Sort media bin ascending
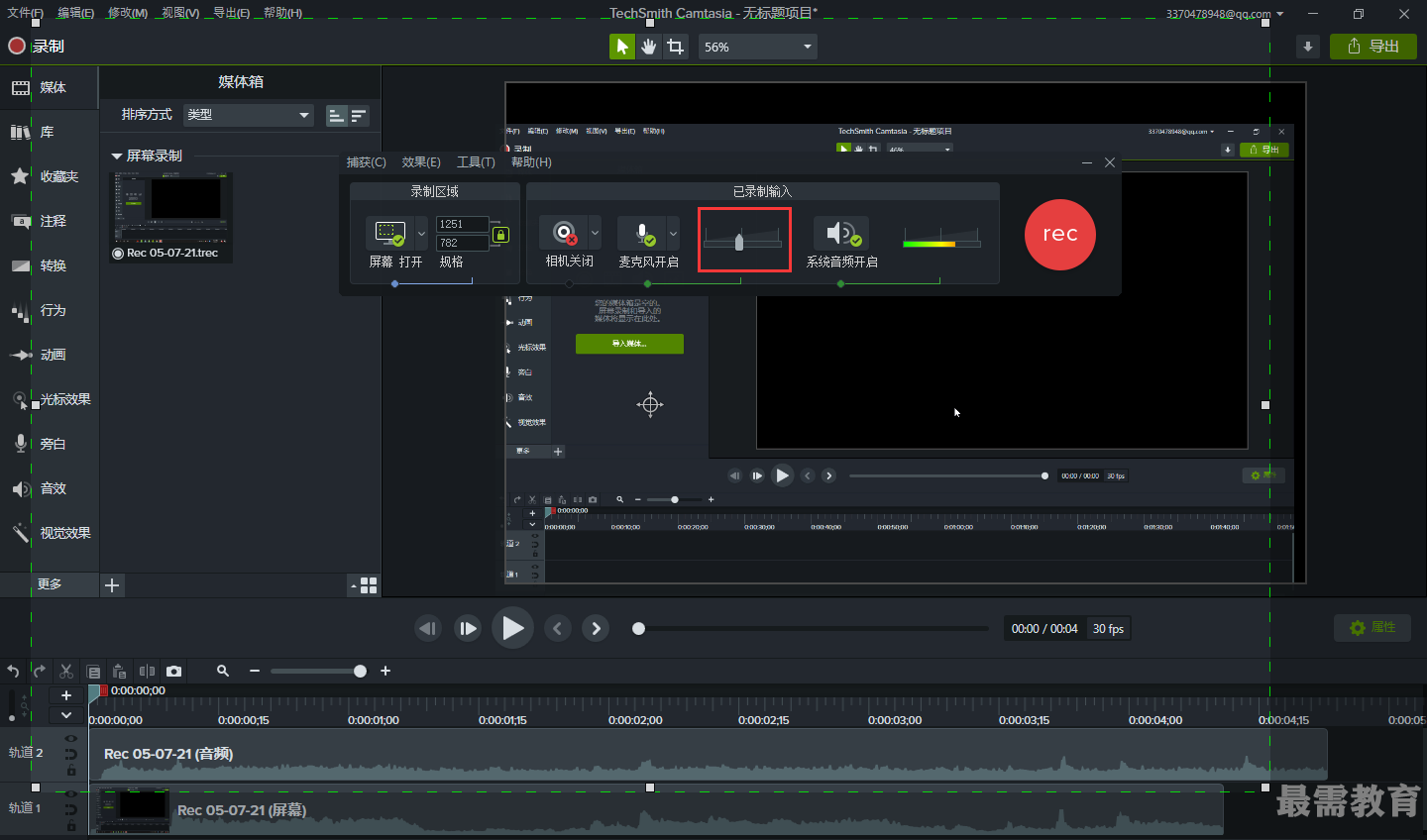Image resolution: width=1427 pixels, height=840 pixels. click(337, 116)
